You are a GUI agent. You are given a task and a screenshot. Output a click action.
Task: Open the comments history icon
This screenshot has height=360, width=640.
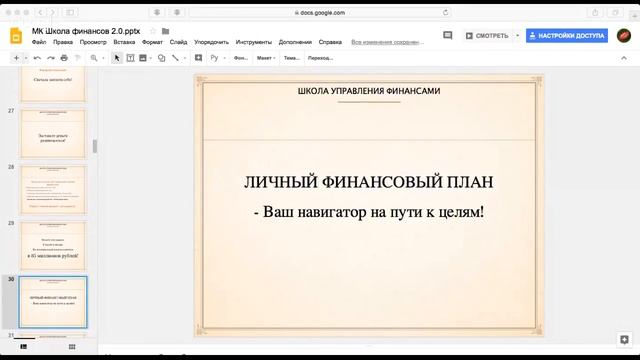coord(448,36)
